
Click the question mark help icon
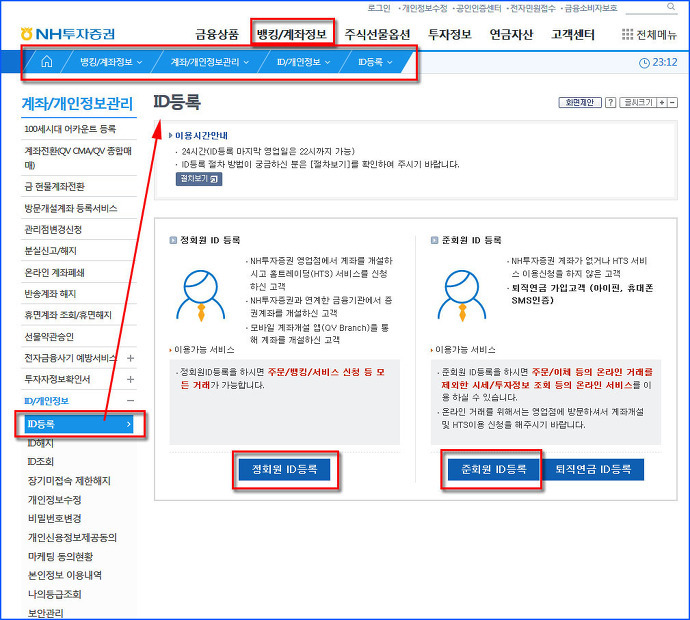[x=610, y=103]
